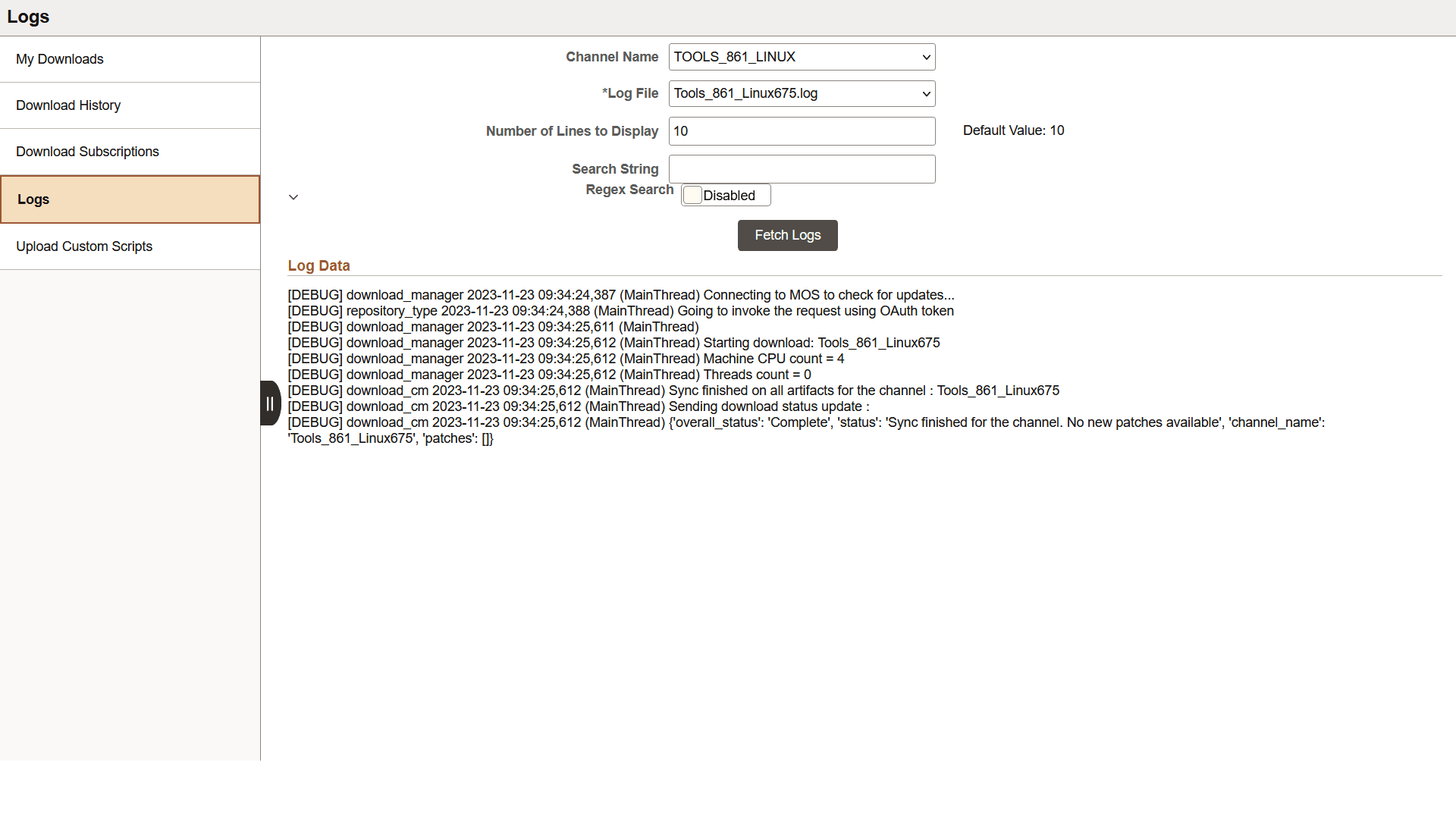Click the Fetch Logs button
1456x819 pixels.
787,235
